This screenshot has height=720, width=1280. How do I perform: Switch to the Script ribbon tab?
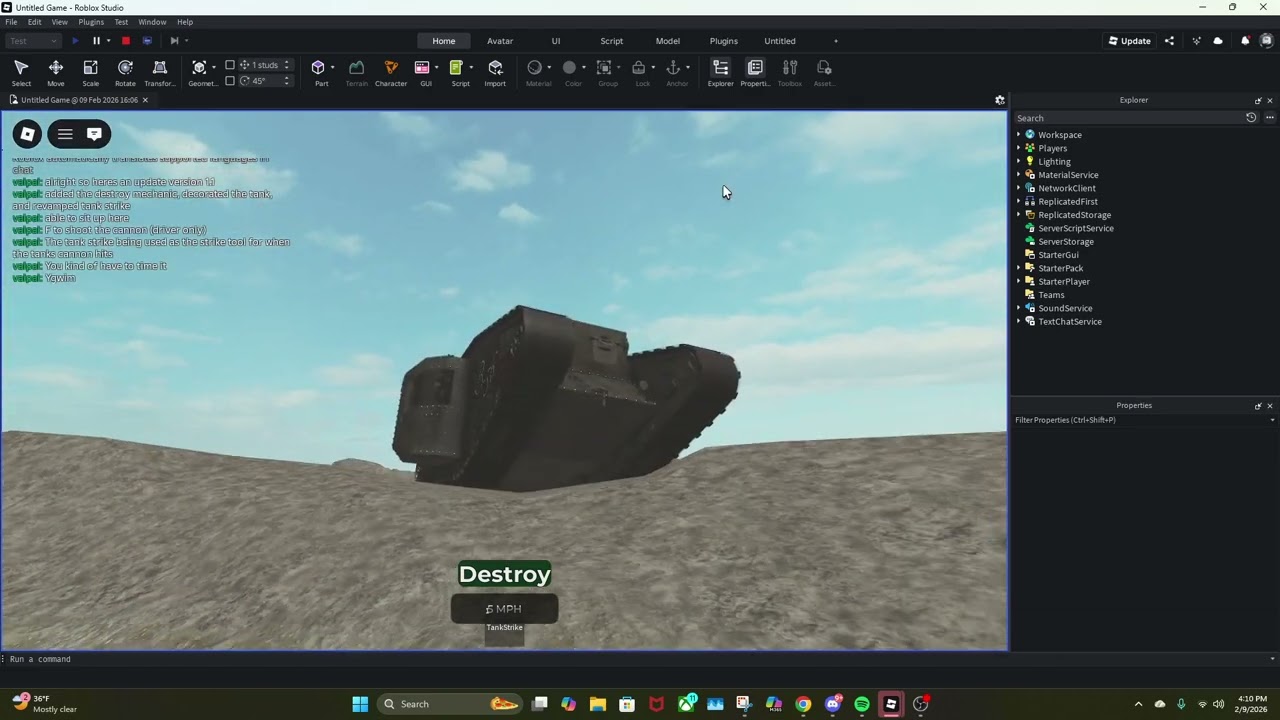click(x=612, y=41)
